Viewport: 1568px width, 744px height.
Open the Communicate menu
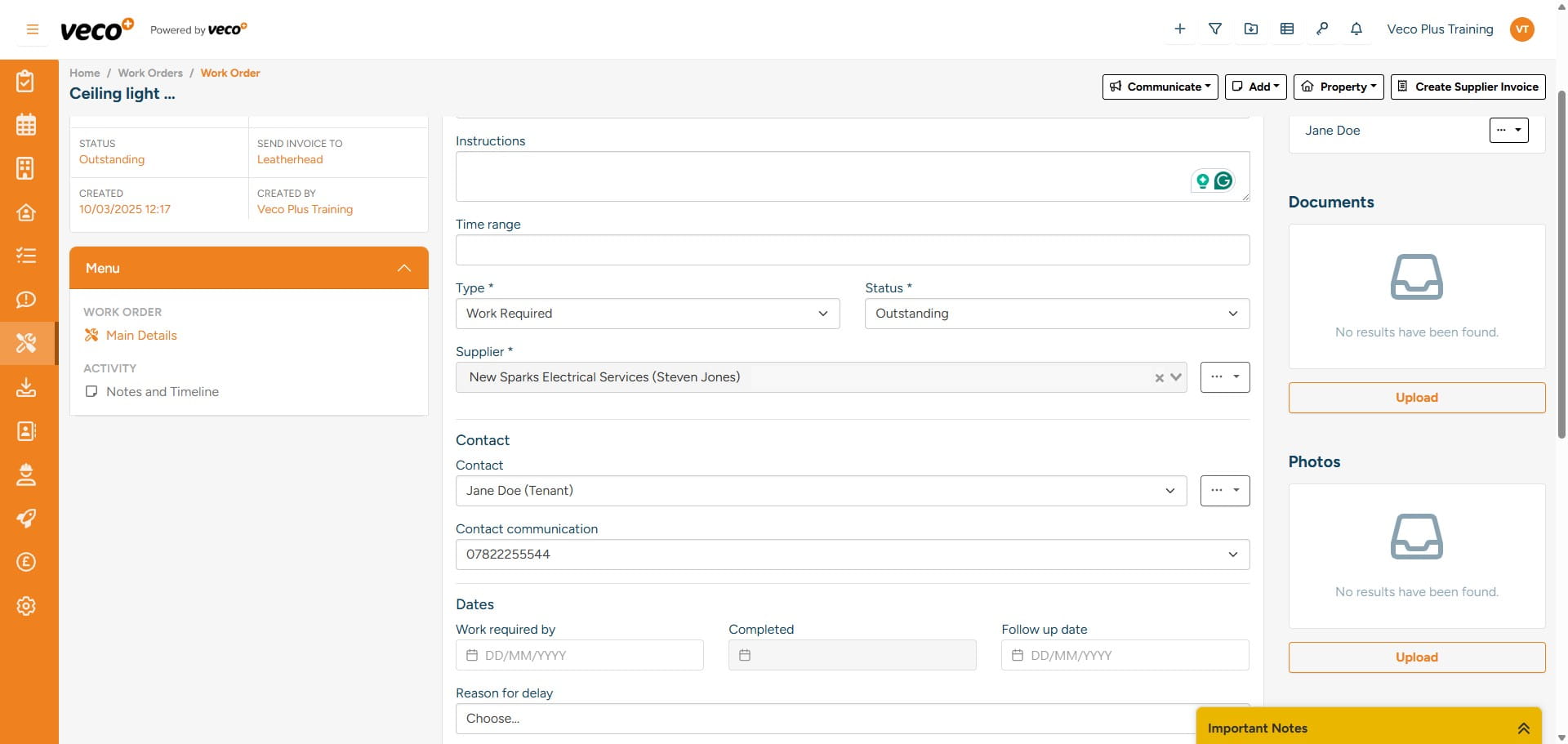[1160, 87]
